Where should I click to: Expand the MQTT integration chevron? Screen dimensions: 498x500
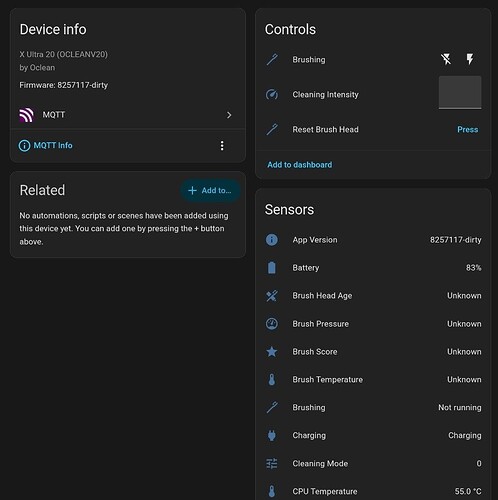[229, 115]
